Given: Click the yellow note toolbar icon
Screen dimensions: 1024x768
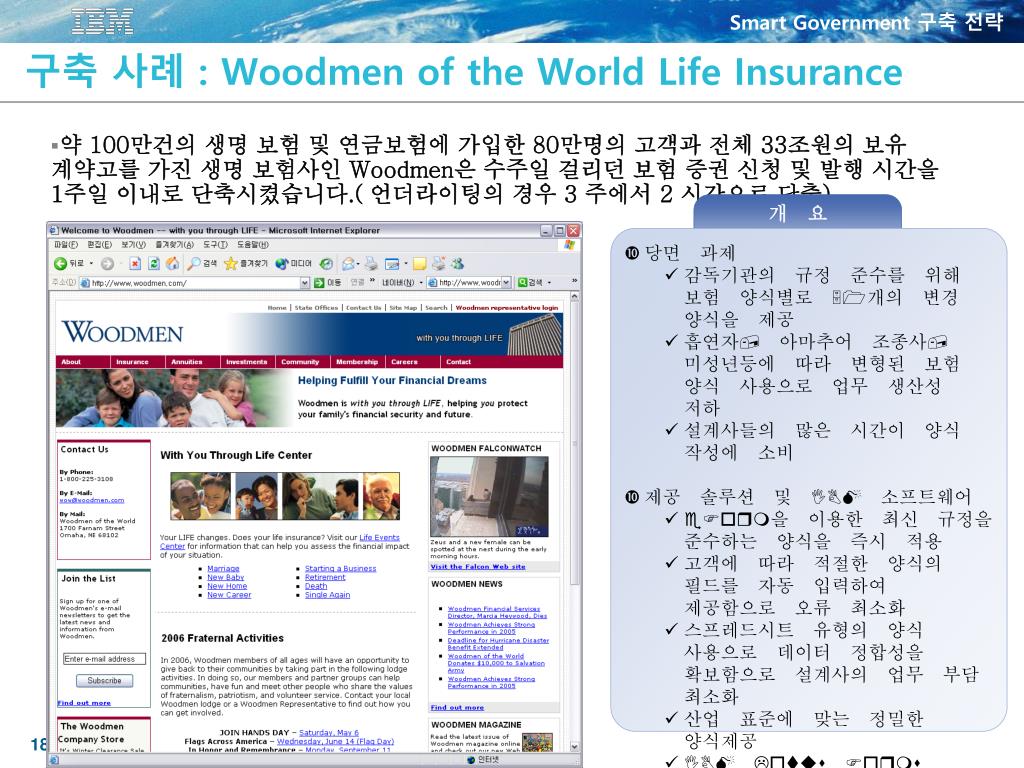Looking at the screenshot, I should pyautogui.click(x=419, y=263).
